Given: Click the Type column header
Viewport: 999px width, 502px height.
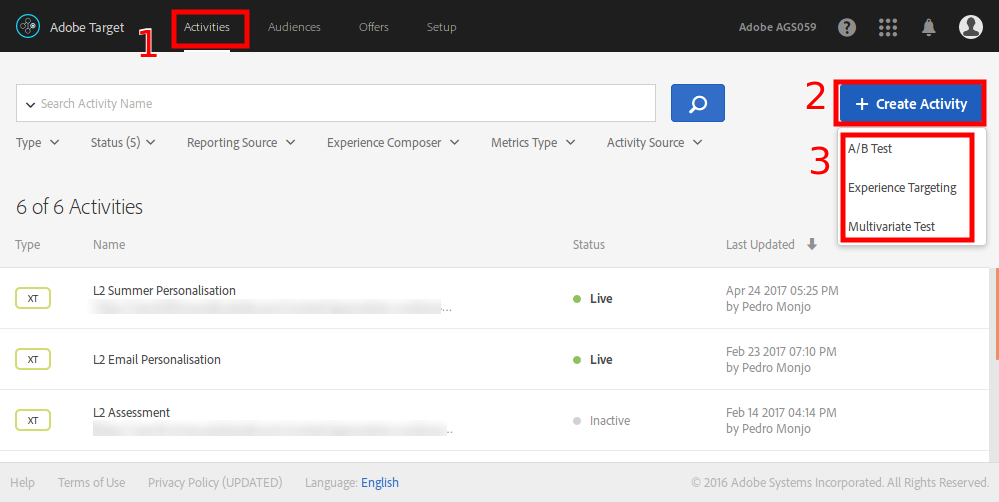Looking at the screenshot, I should (28, 245).
